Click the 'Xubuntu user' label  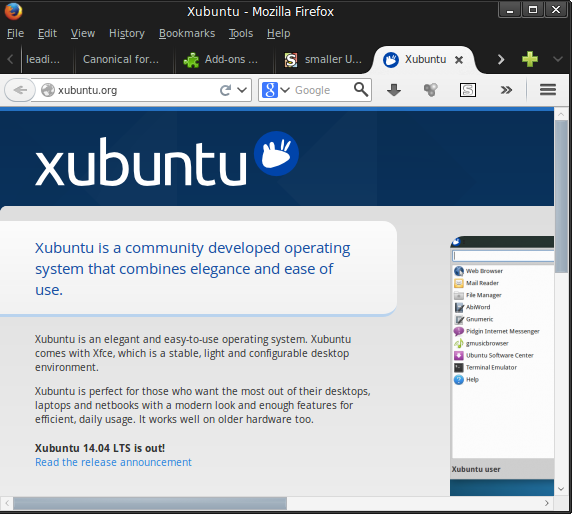point(476,469)
